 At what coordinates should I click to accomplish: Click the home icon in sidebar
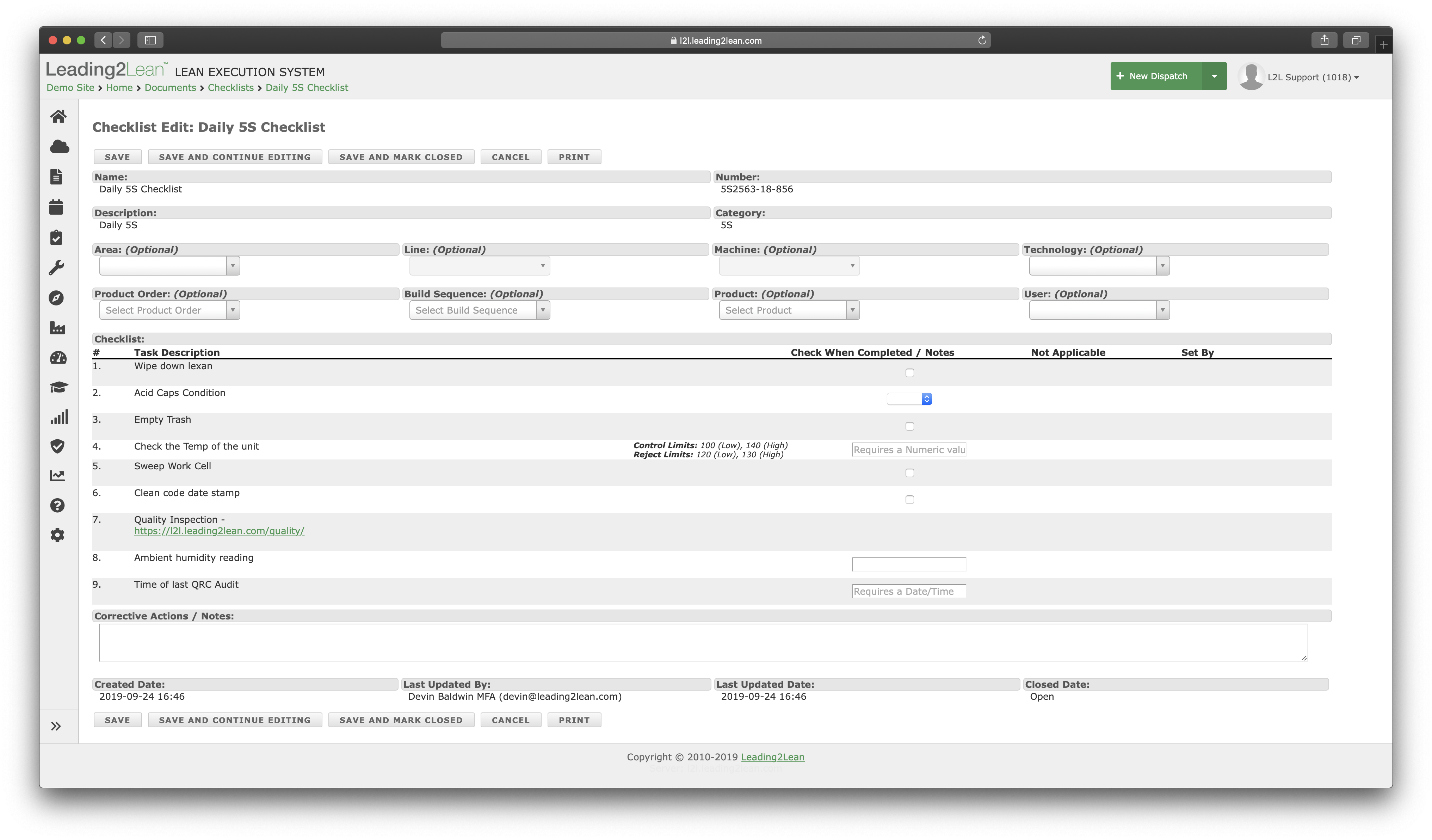[58, 117]
